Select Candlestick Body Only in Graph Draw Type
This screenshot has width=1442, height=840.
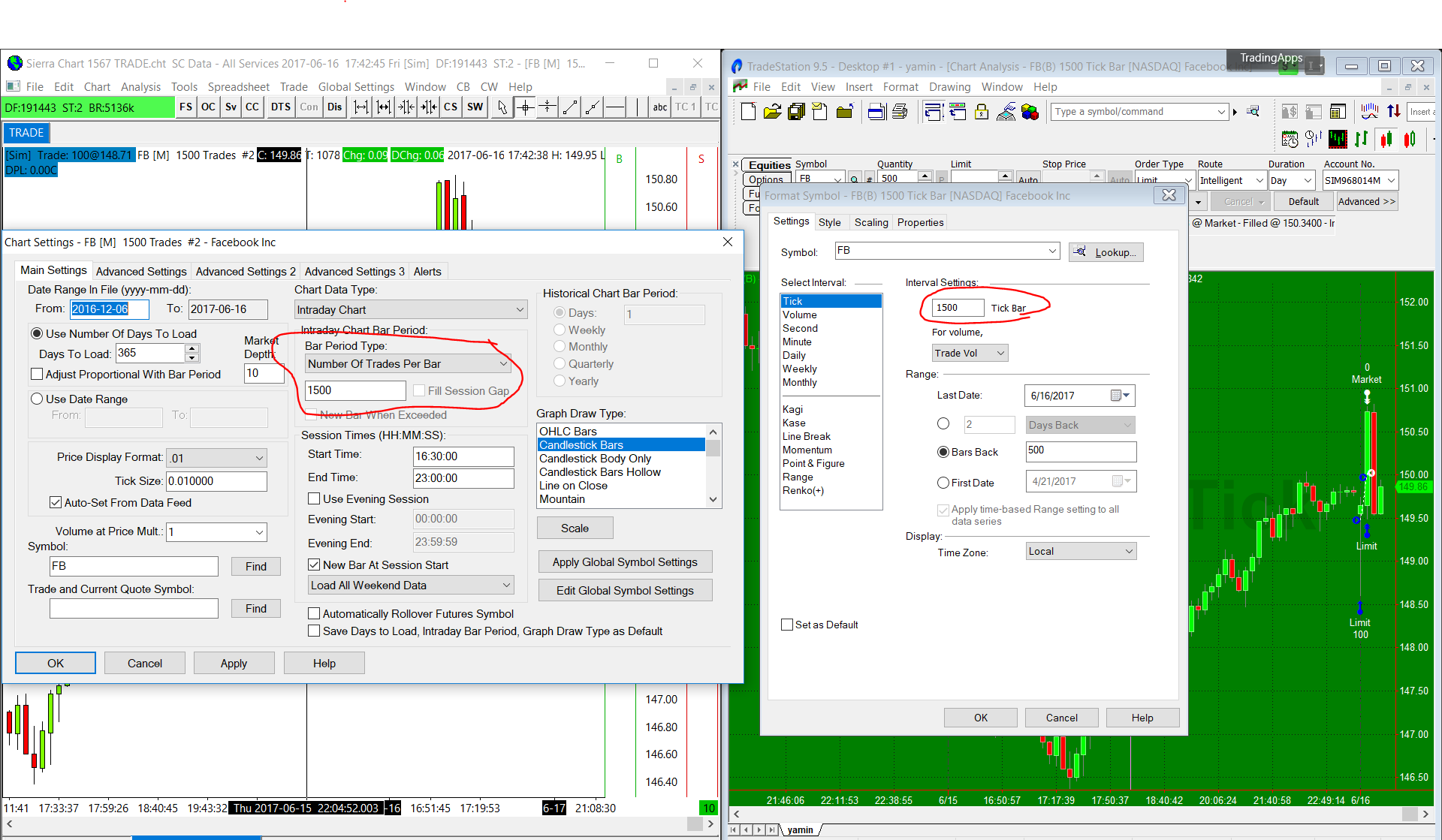pos(595,458)
